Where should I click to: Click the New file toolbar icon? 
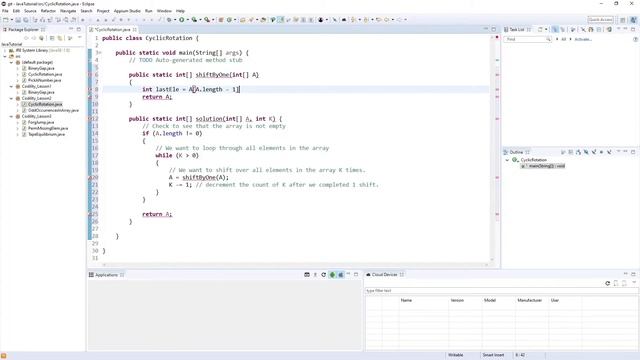click(x=6, y=20)
